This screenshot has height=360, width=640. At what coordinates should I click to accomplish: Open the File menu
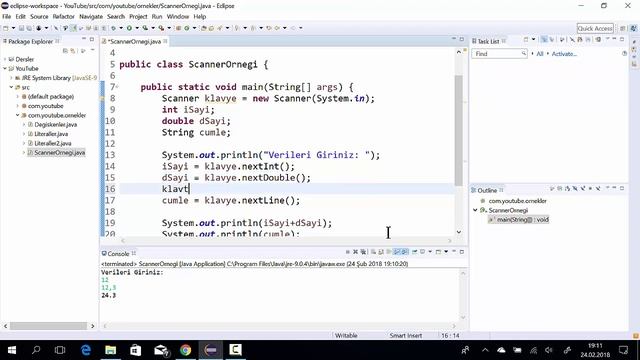tap(7, 17)
